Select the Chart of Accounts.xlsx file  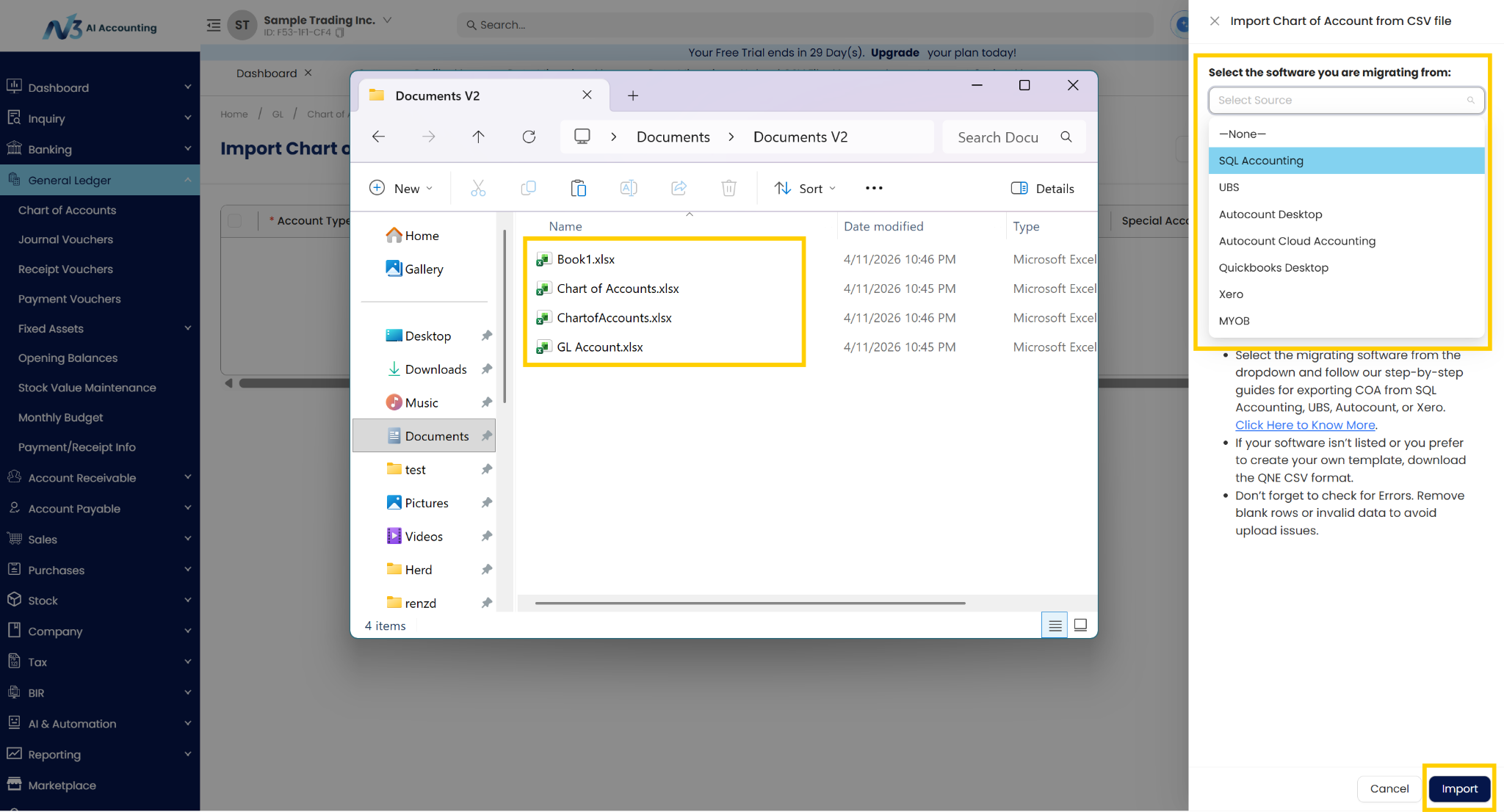coord(618,289)
